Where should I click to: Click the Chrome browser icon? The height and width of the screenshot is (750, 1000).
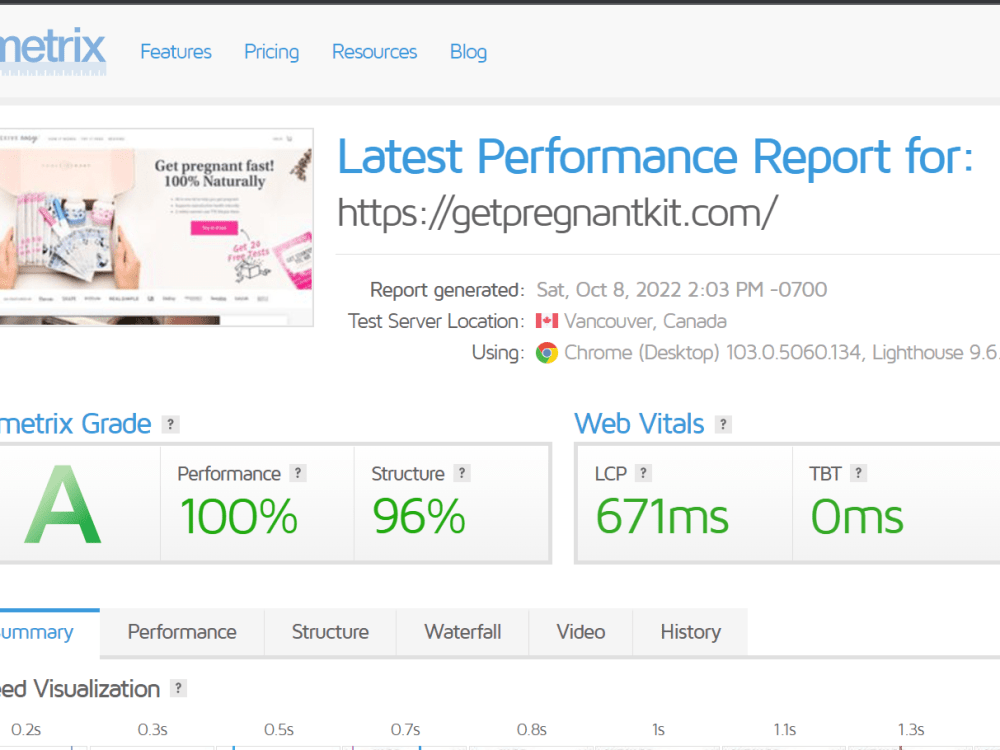tap(547, 352)
